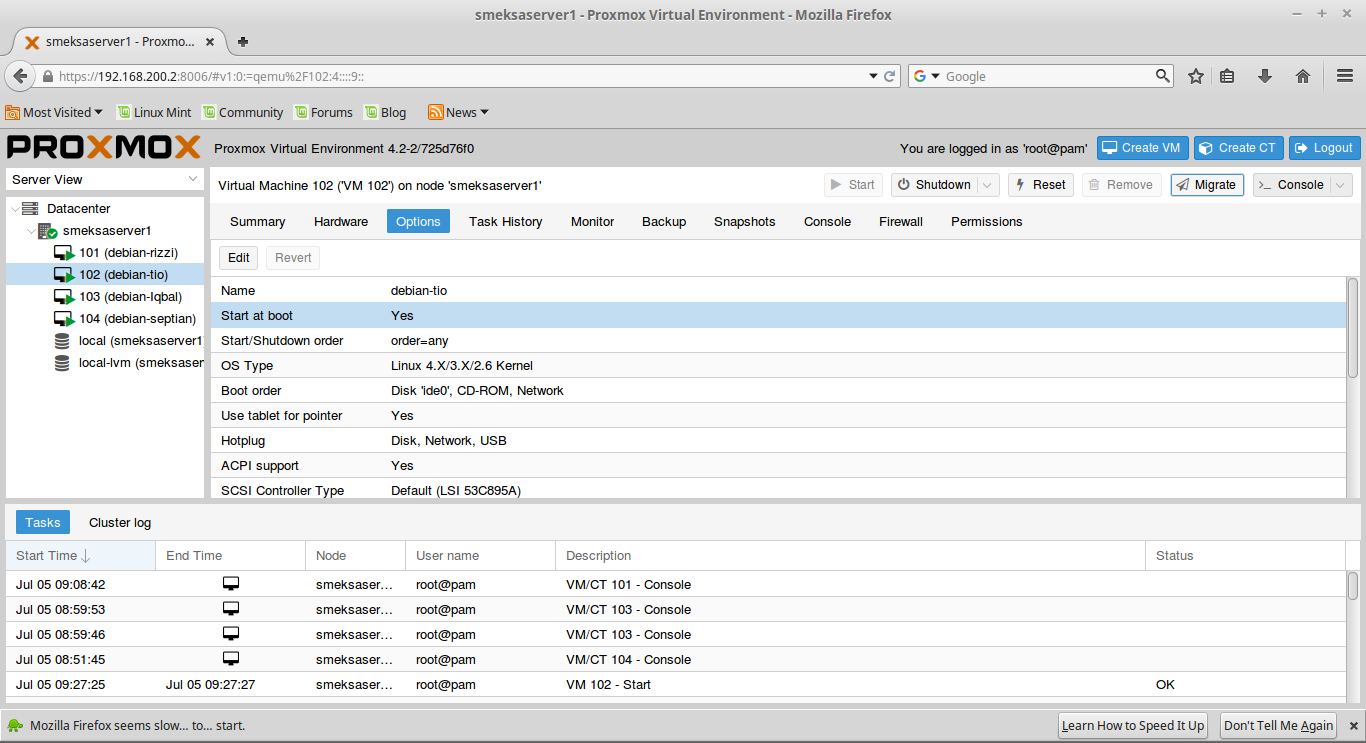
Task: Click the monitor icon in the 08:59:53 task row
Action: pos(231,609)
